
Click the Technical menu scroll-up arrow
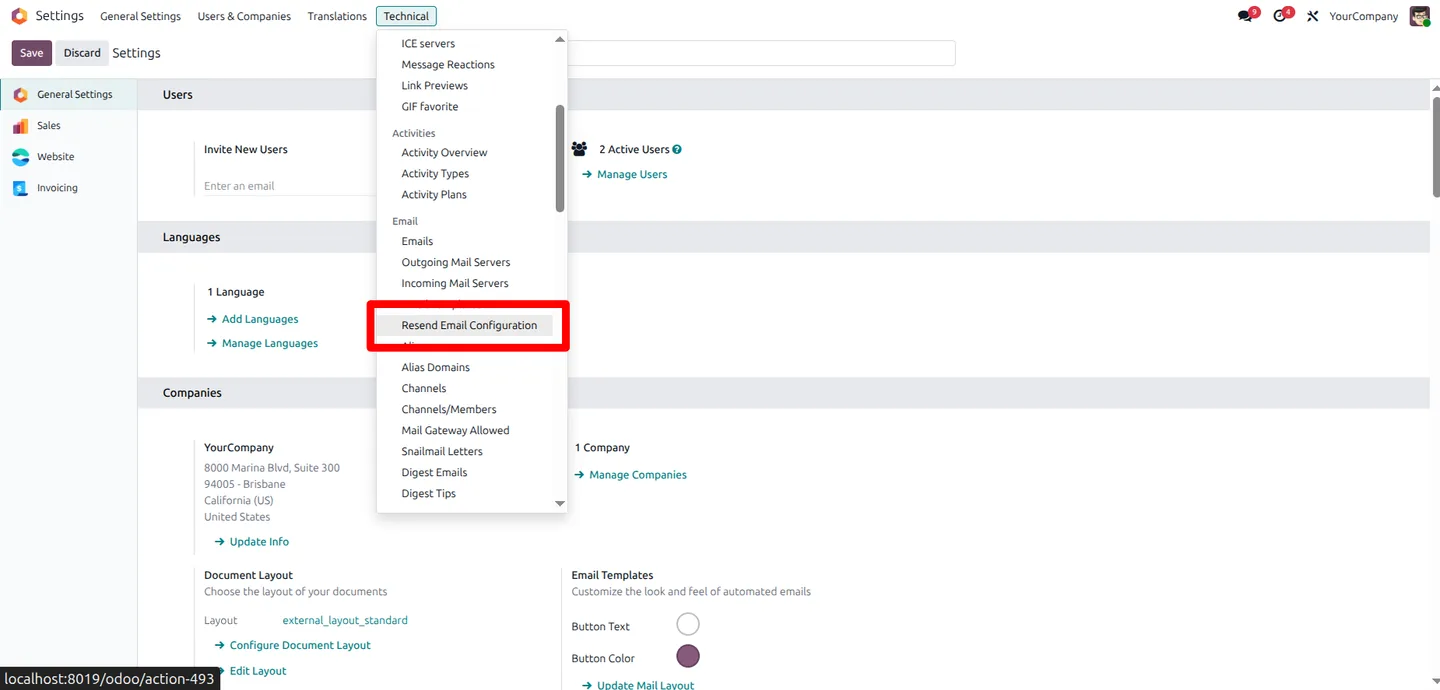click(x=560, y=40)
